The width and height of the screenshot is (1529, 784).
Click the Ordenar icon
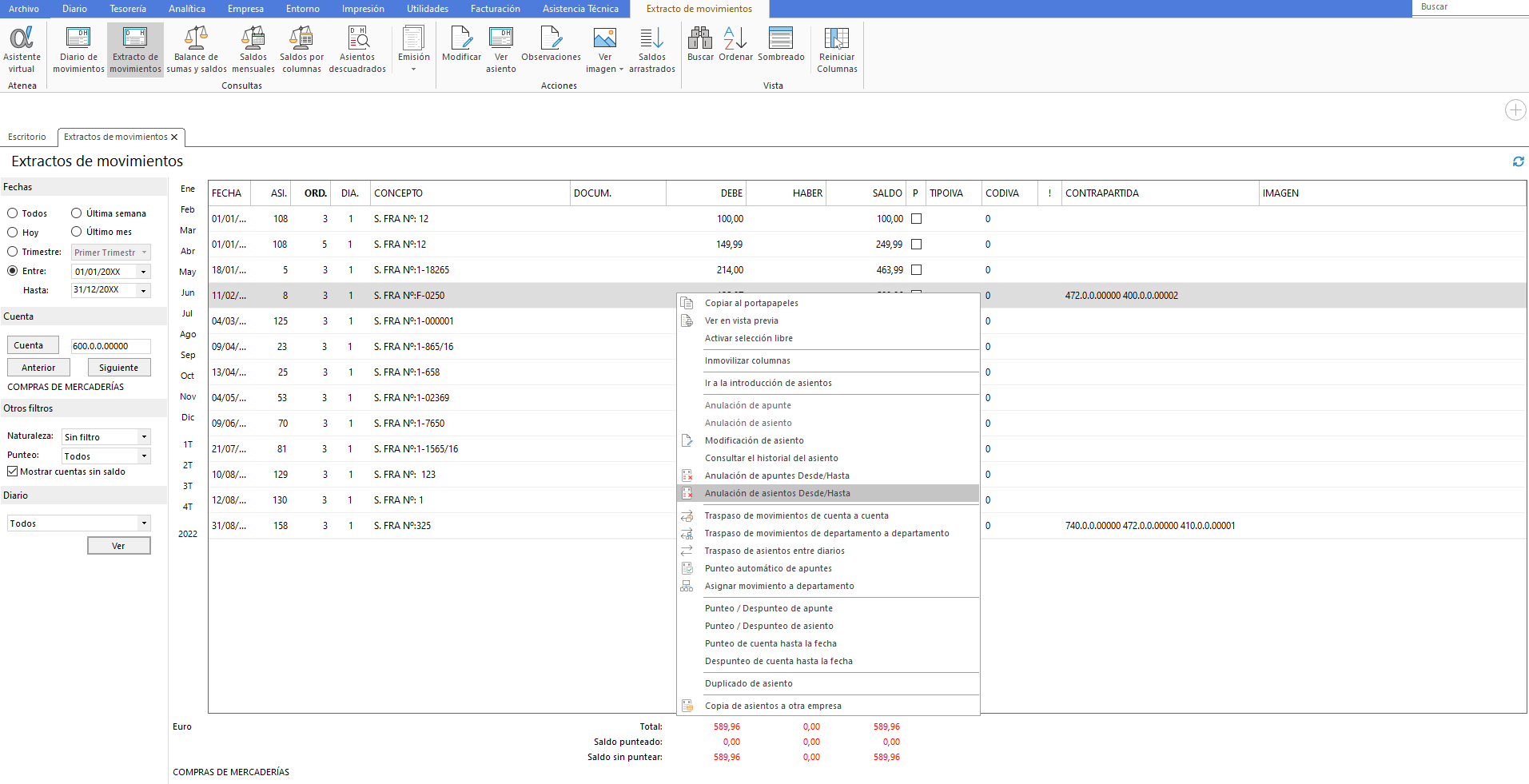(x=735, y=44)
